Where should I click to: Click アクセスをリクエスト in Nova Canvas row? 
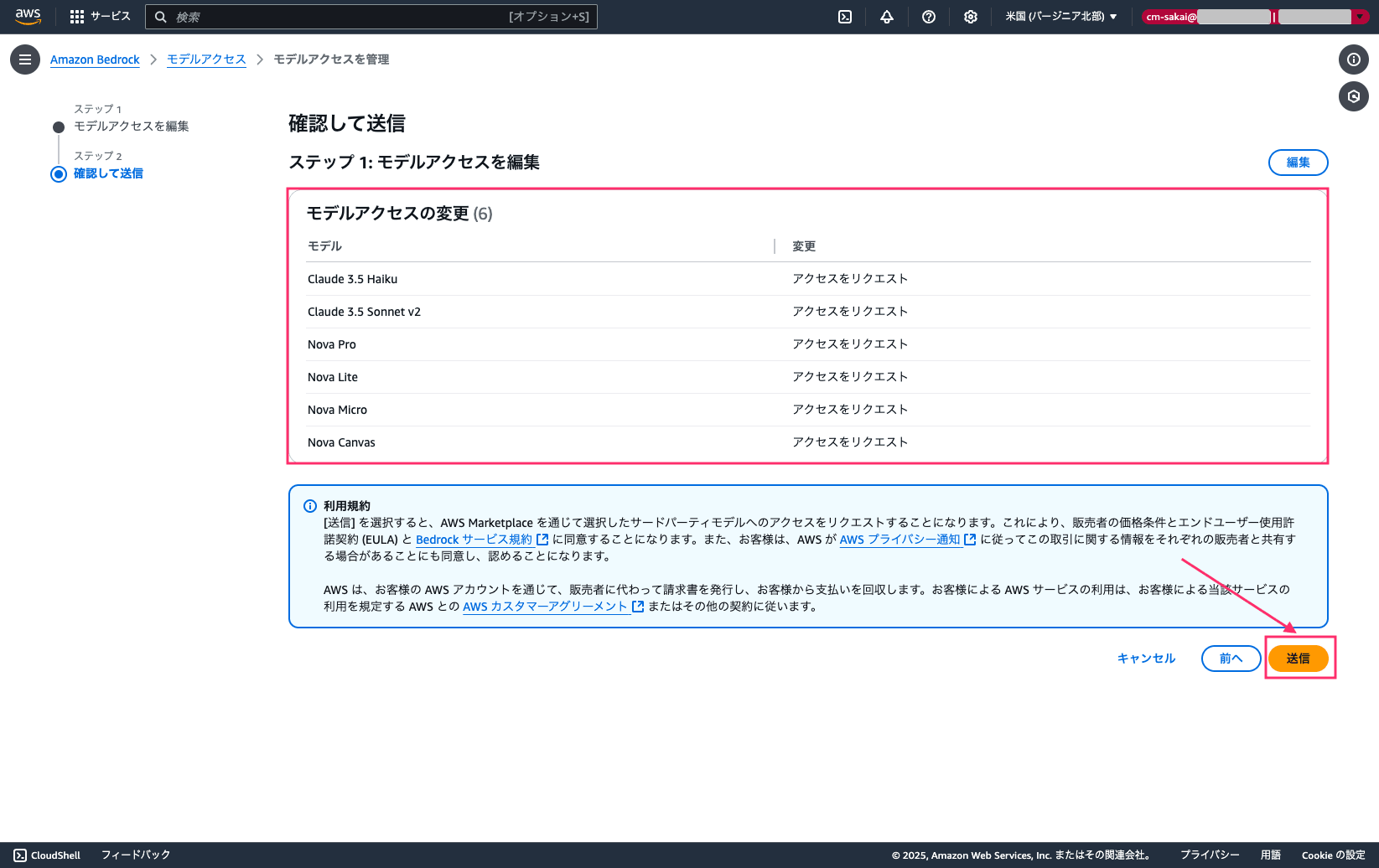(x=850, y=442)
